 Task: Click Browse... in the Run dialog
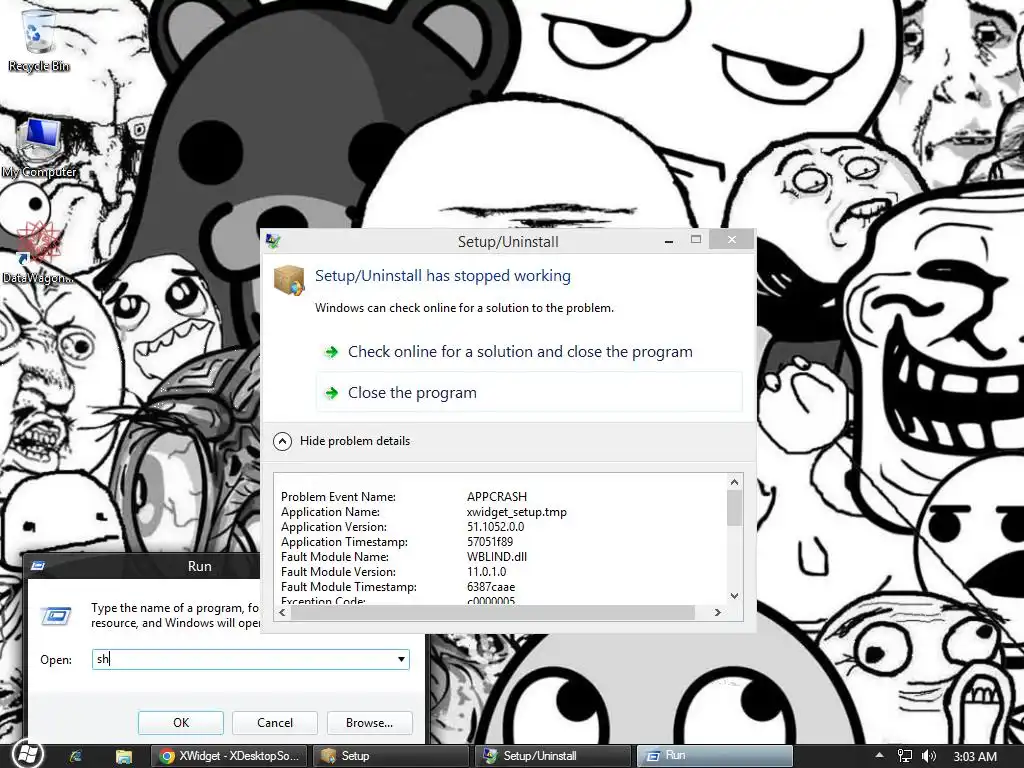coord(370,723)
